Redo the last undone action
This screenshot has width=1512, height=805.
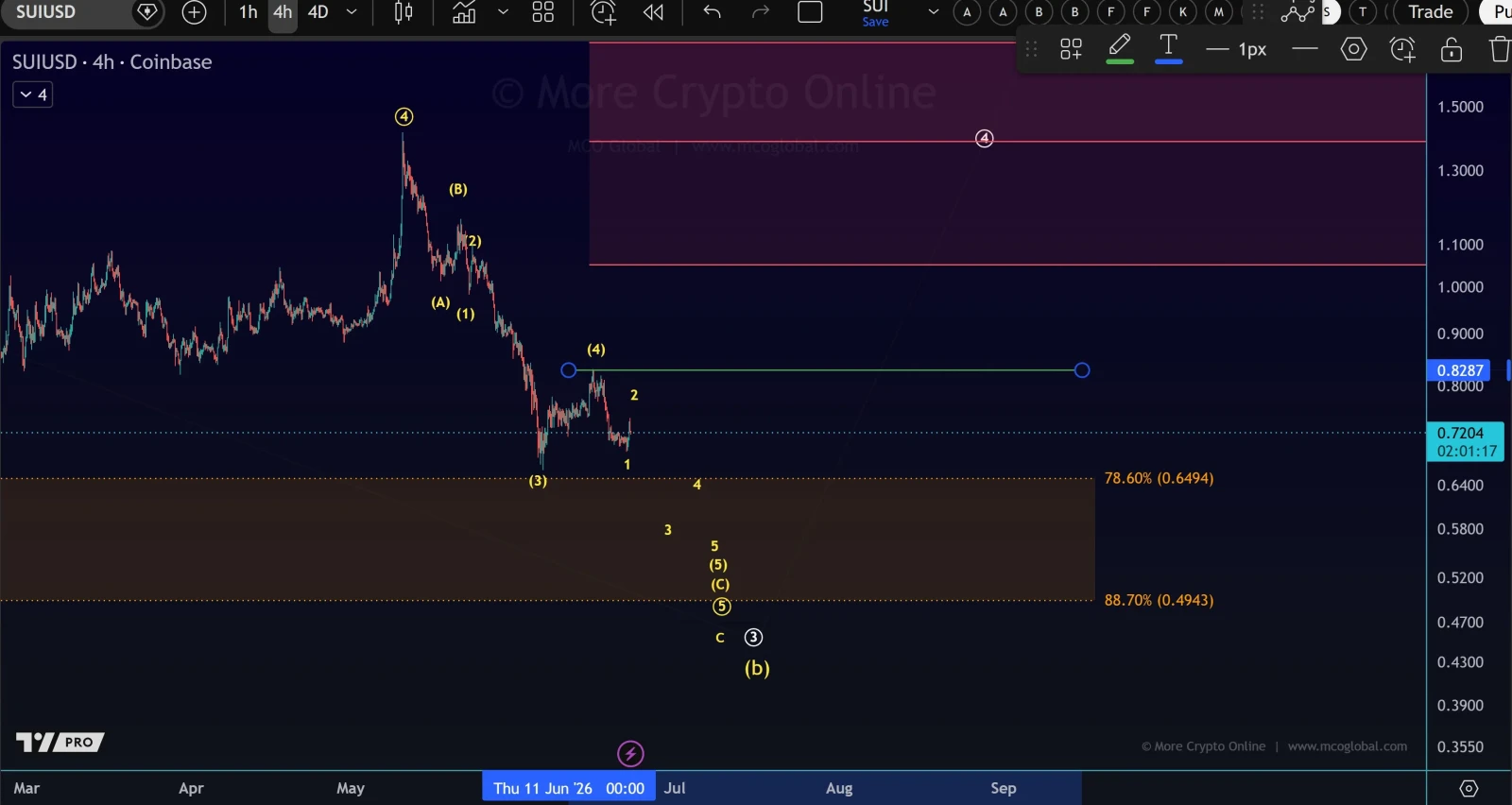click(761, 12)
